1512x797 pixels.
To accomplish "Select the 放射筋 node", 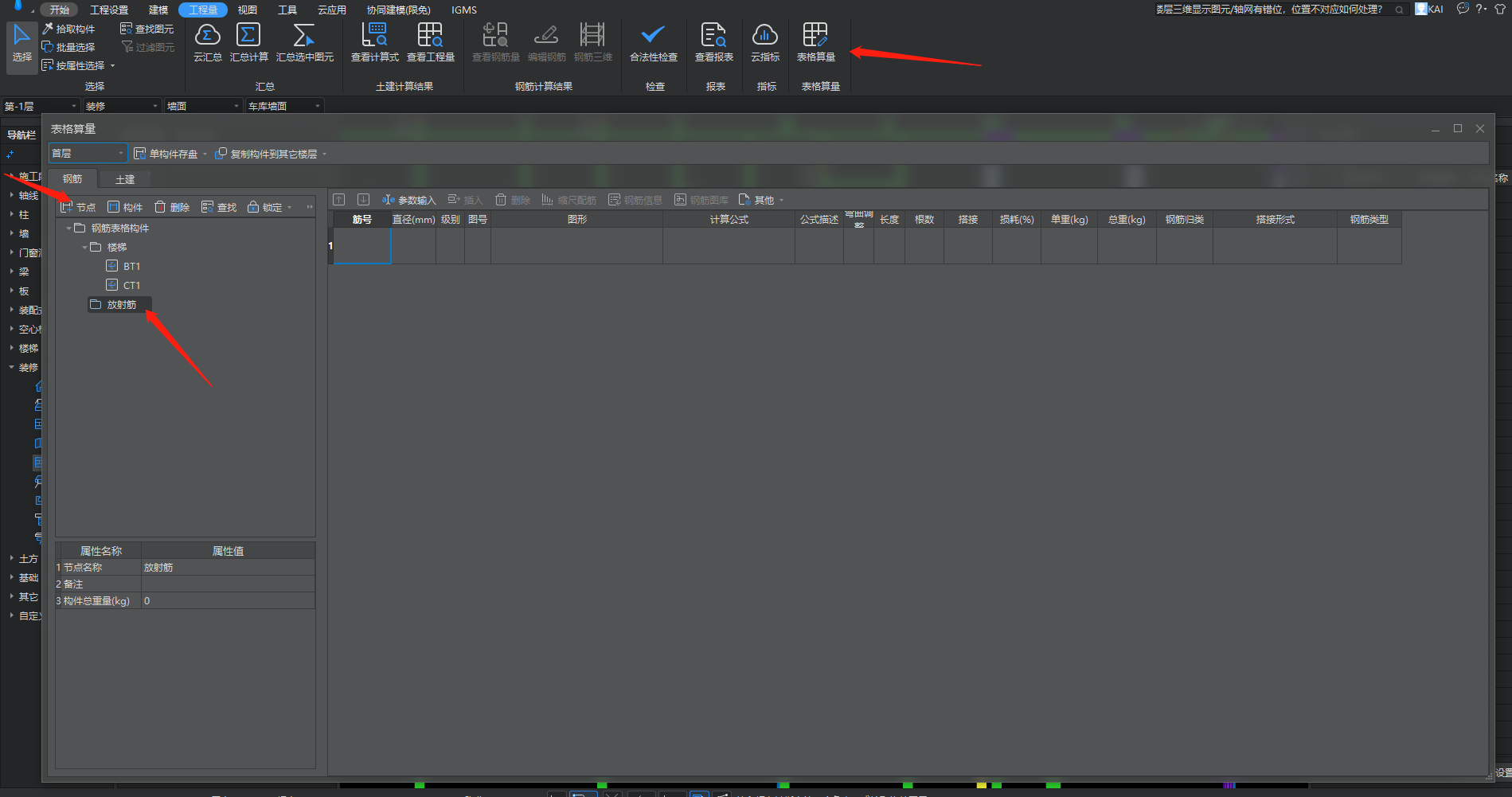I will click(x=120, y=304).
